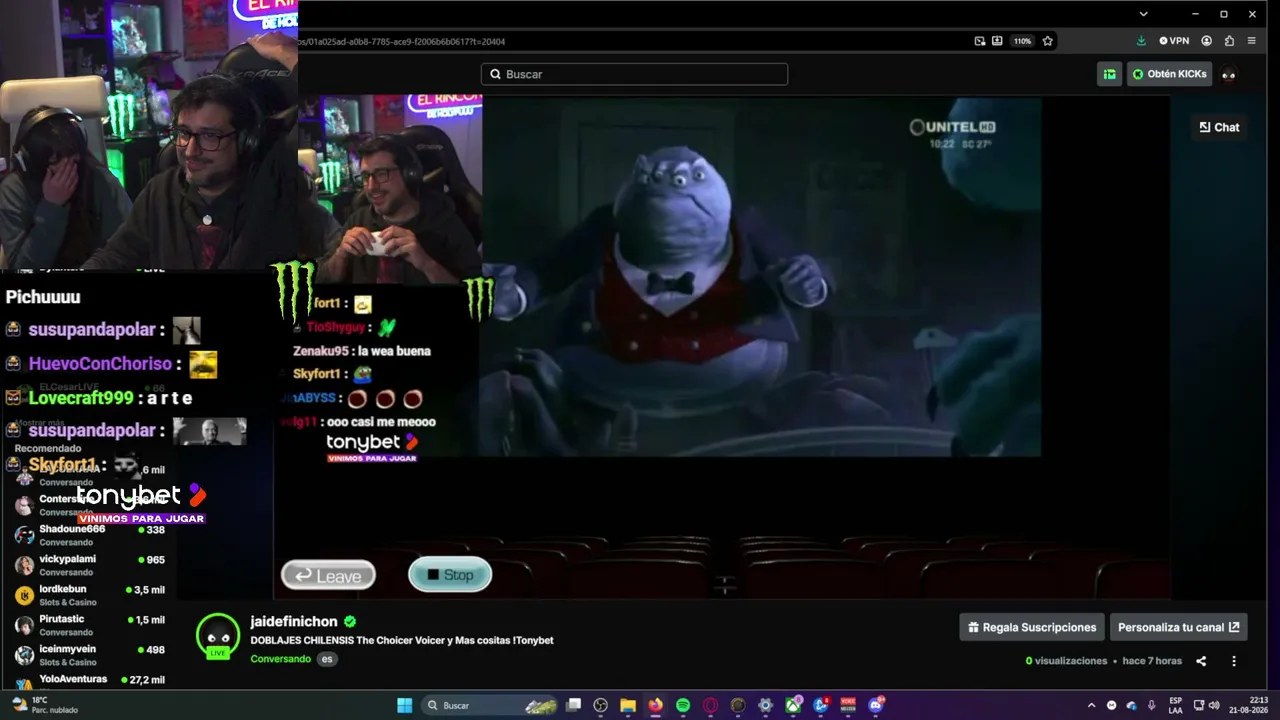
Task: Open recommended channel lordkebun
Action: point(90,595)
